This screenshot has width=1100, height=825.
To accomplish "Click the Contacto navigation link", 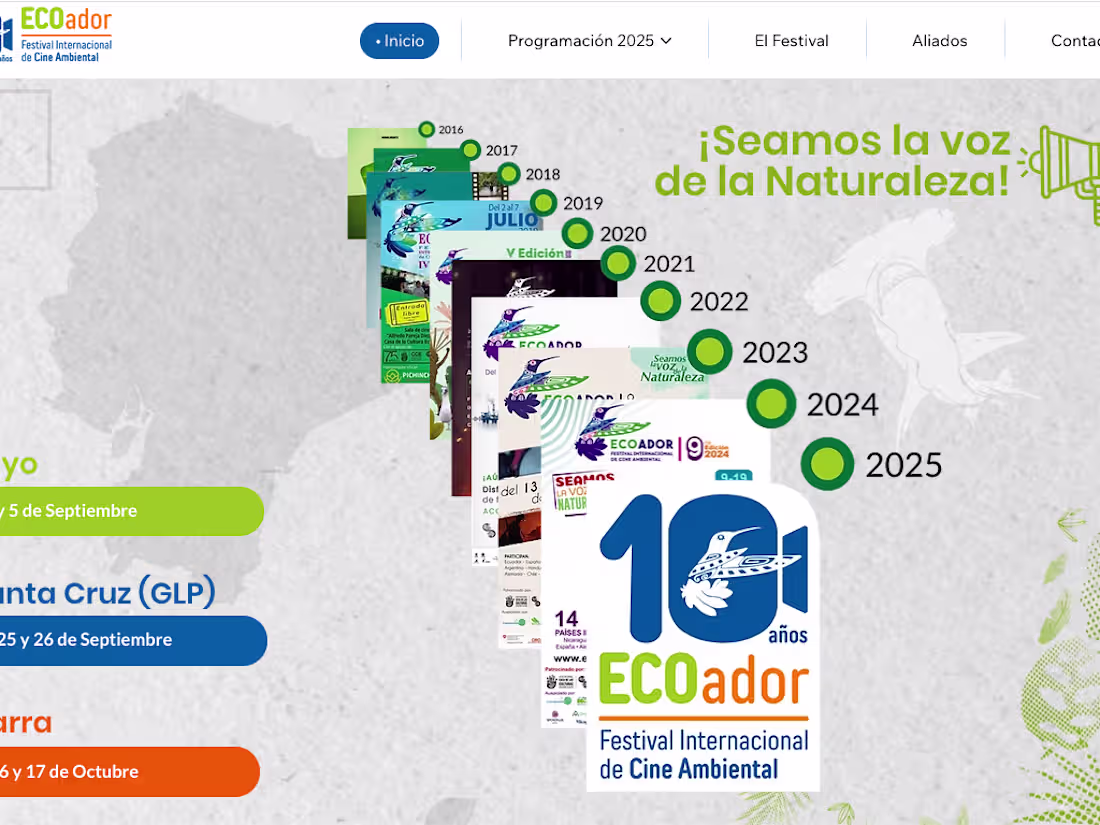I will pyautogui.click(x=1075, y=41).
